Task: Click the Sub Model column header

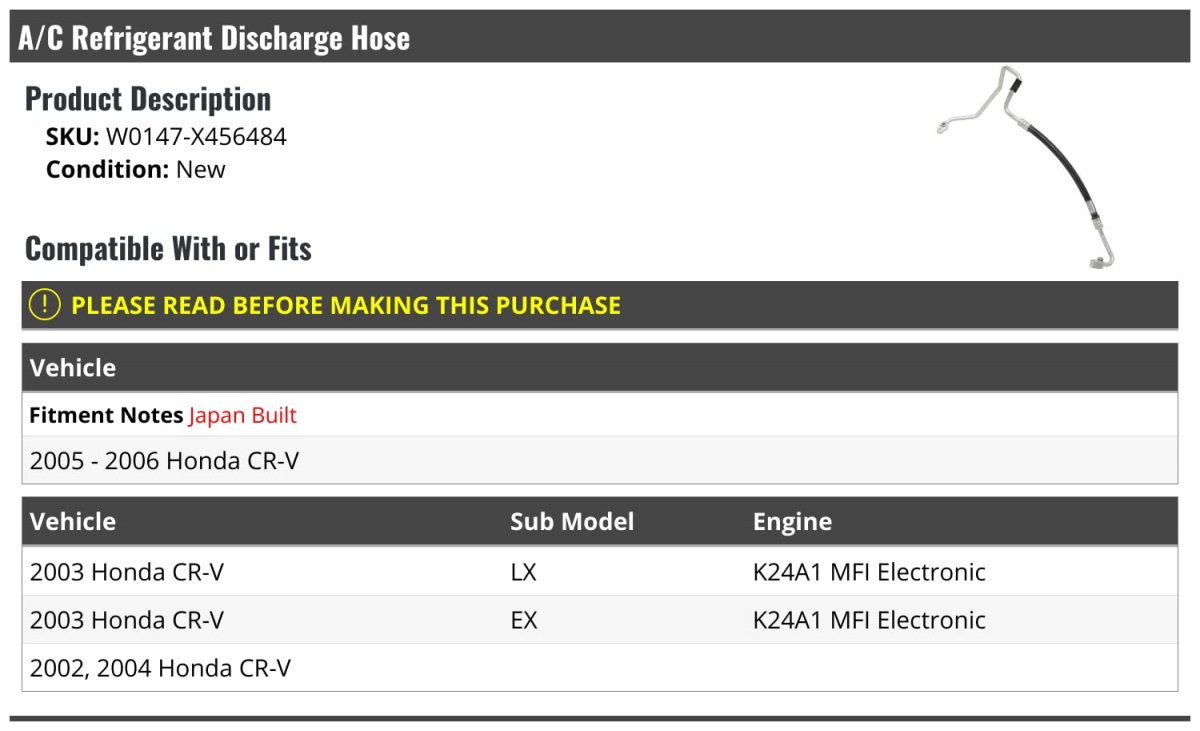Action: [x=572, y=522]
